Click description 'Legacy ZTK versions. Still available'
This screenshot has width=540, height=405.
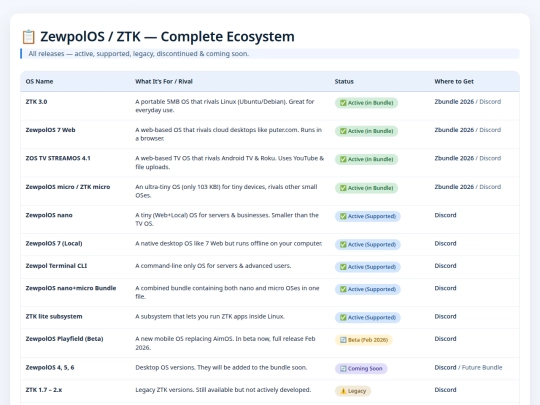pos(223,390)
